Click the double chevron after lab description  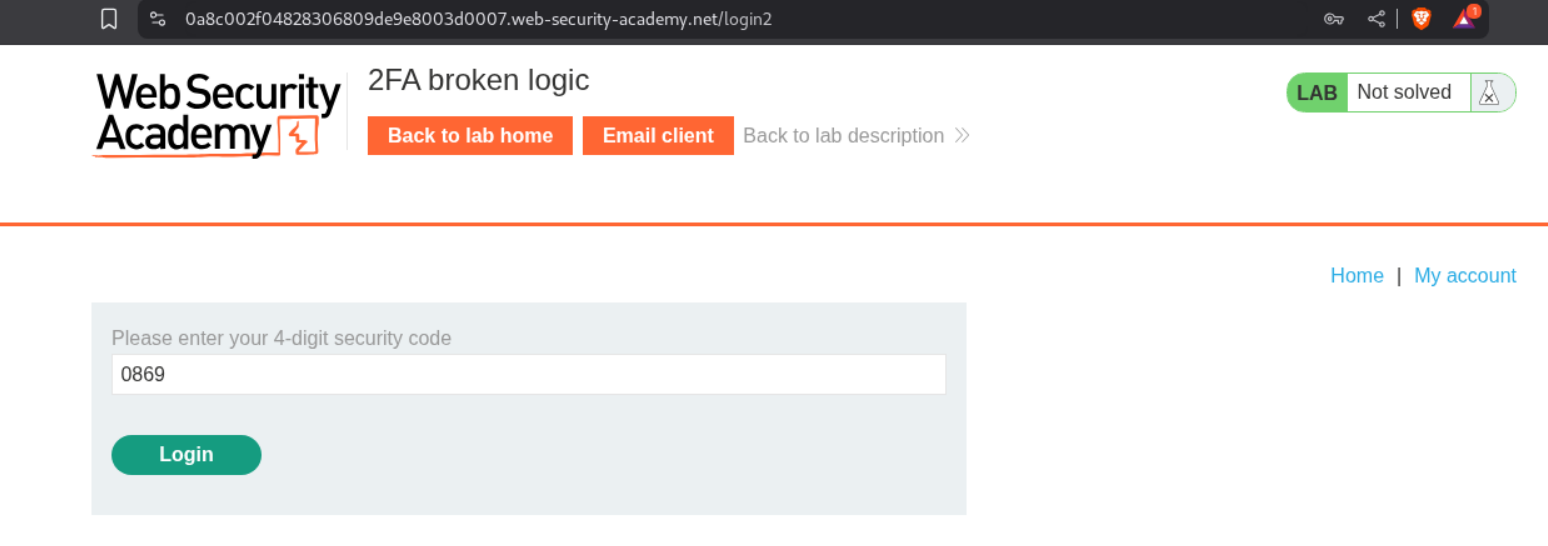(x=962, y=136)
